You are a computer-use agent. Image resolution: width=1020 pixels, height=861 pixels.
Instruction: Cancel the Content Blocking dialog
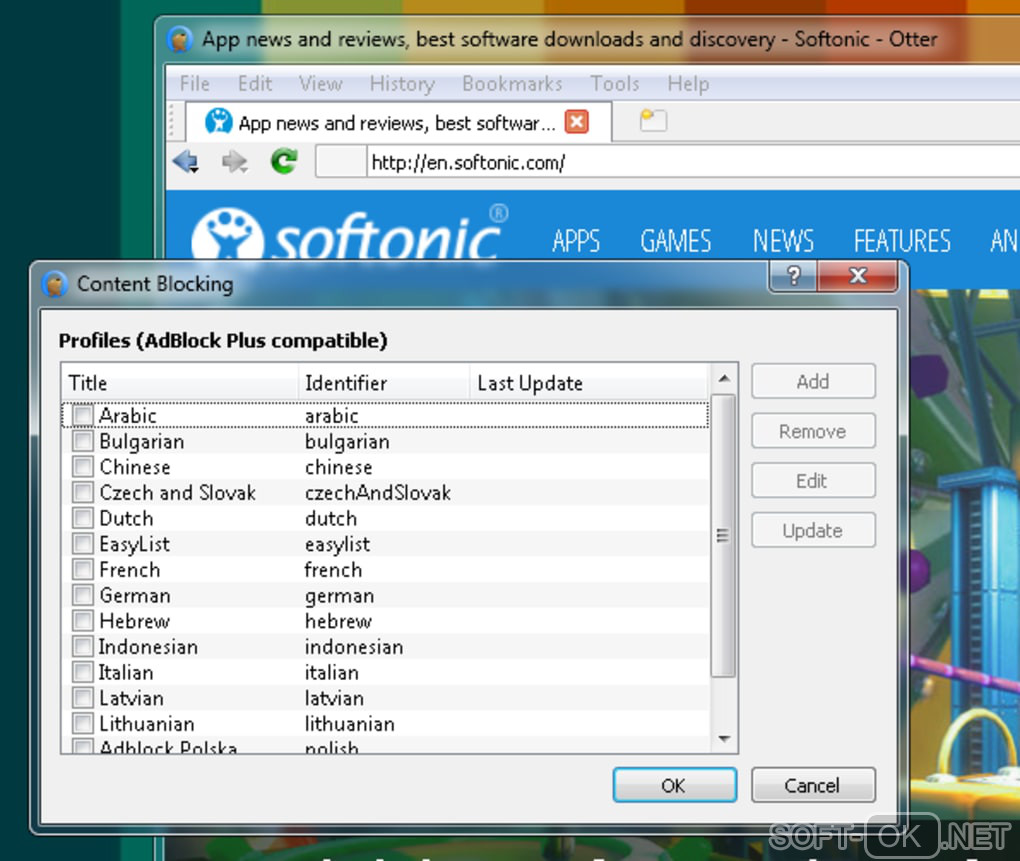pos(813,785)
